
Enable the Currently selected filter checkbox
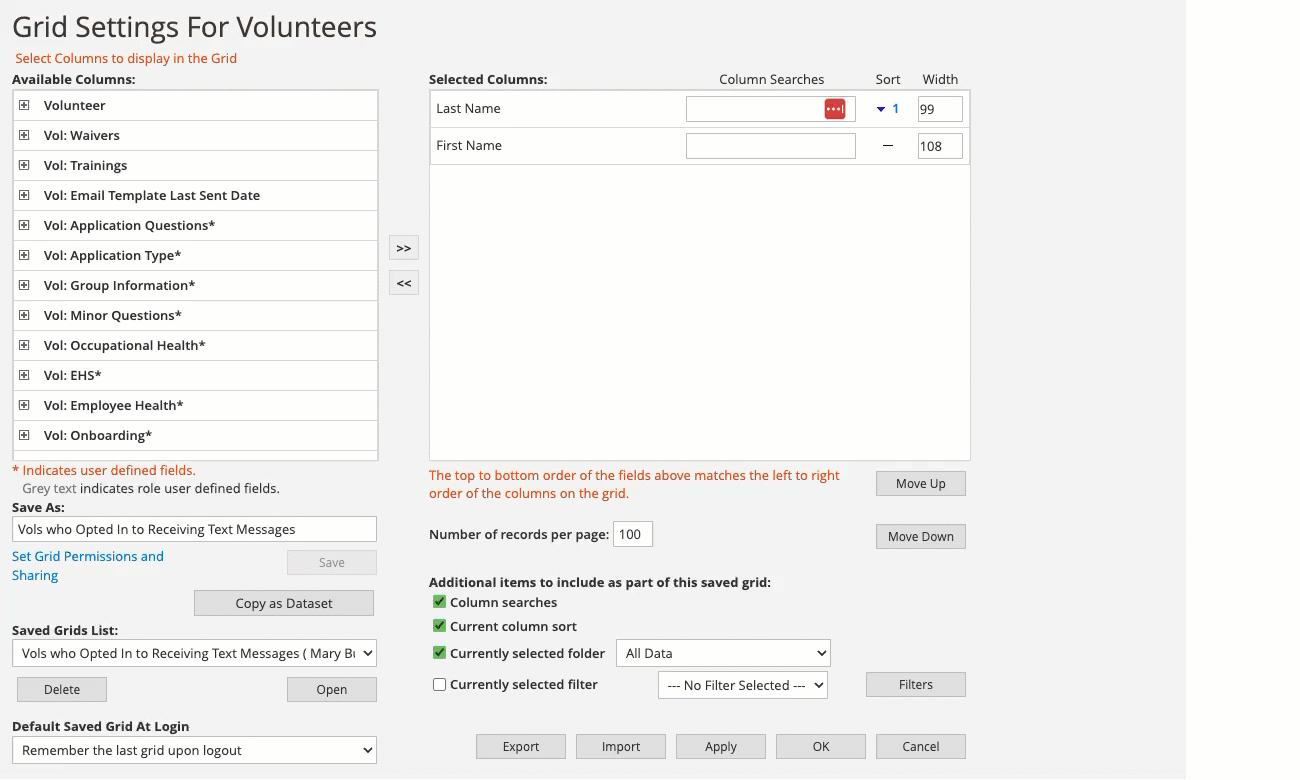(439, 685)
